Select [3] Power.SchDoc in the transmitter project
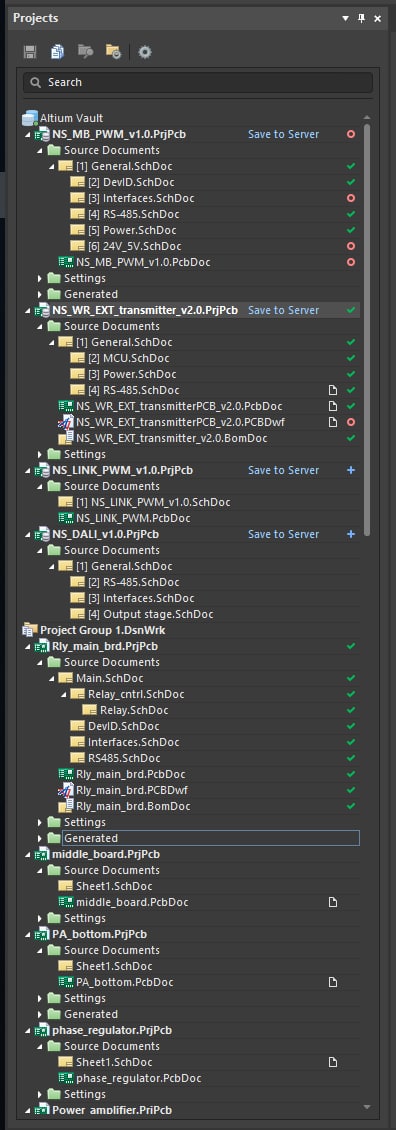 pyautogui.click(x=132, y=374)
